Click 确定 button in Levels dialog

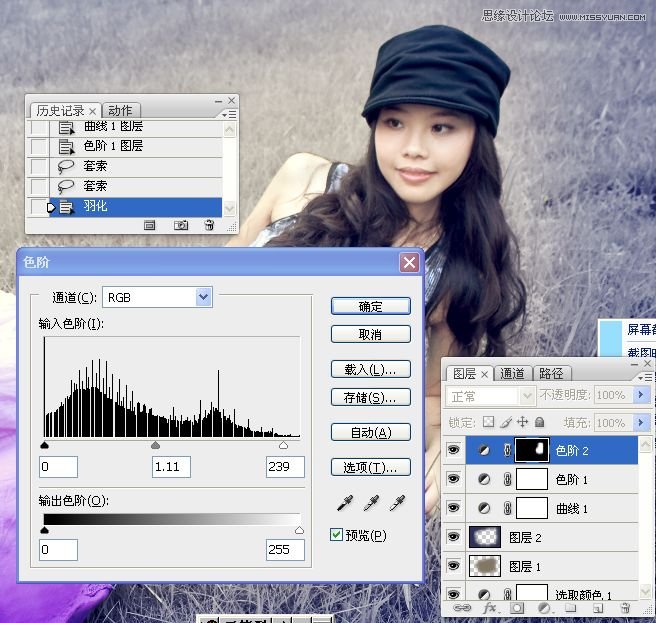coord(371,306)
